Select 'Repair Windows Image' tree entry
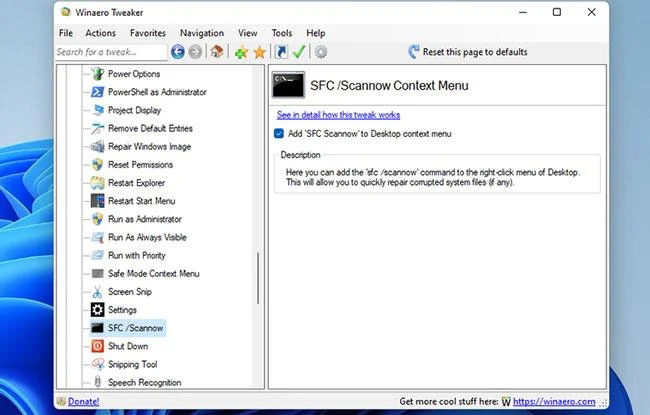 coord(149,146)
